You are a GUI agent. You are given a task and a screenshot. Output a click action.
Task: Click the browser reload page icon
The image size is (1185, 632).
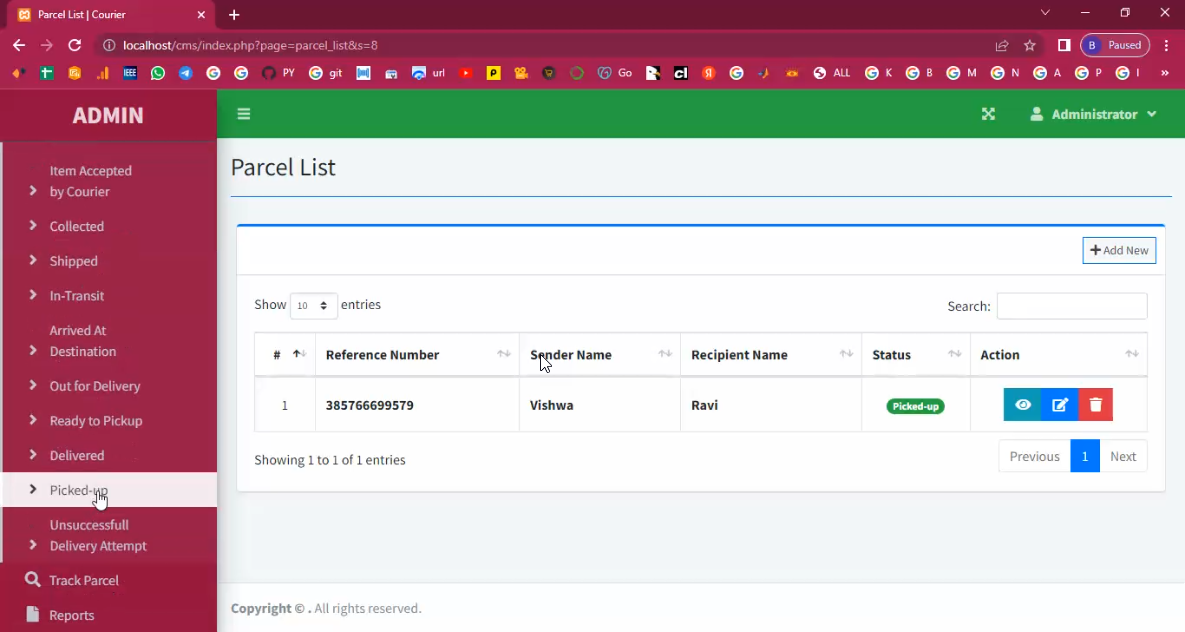click(x=74, y=45)
